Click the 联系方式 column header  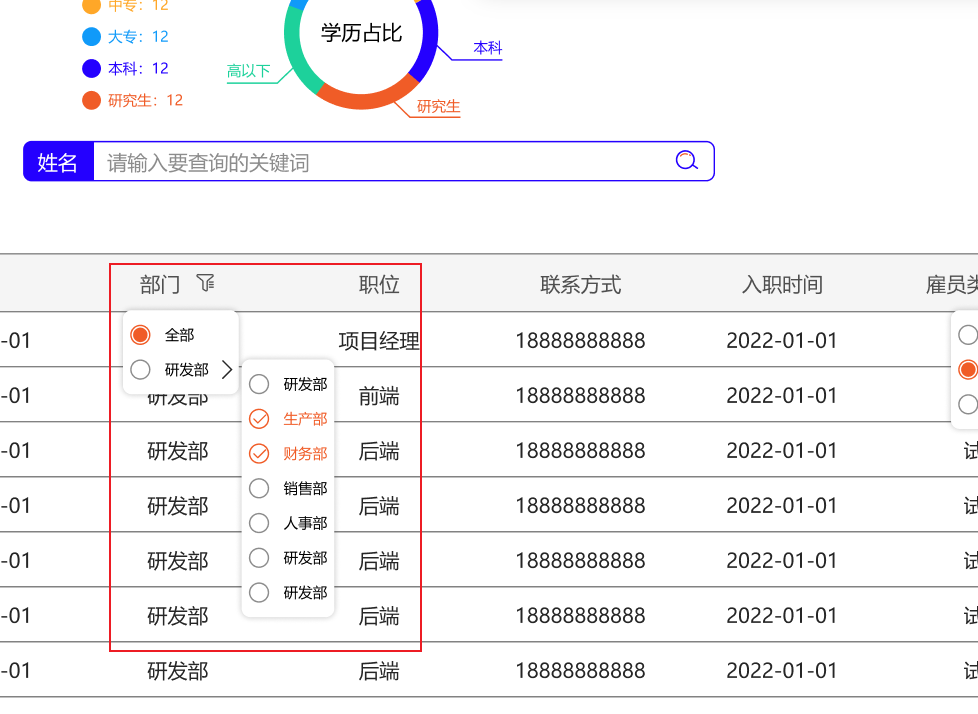pyautogui.click(x=580, y=285)
